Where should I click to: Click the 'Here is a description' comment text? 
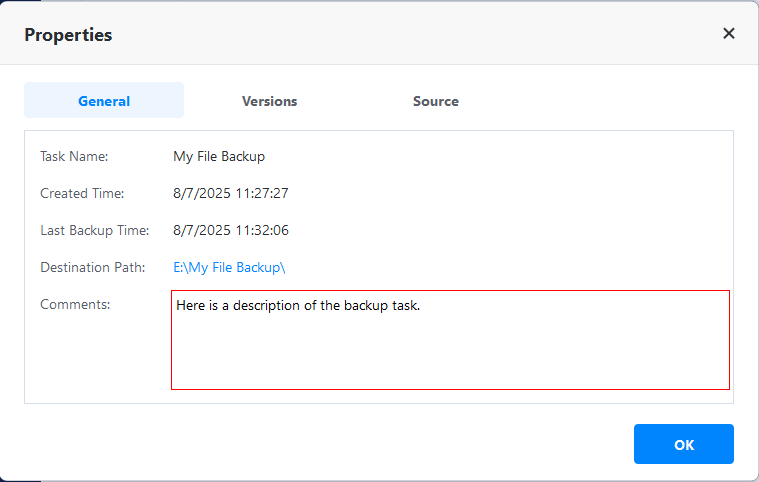tap(297, 305)
